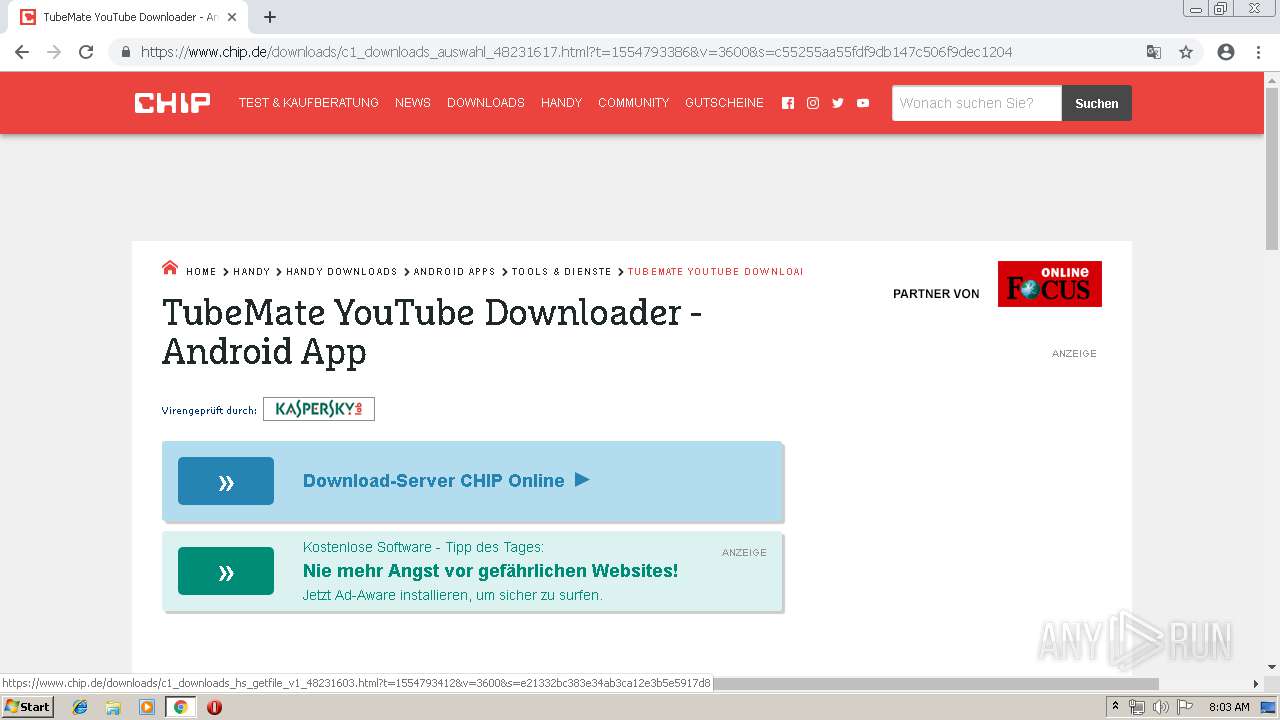Click the network icon in system tray
The height and width of the screenshot is (720, 1280).
click(1137, 707)
